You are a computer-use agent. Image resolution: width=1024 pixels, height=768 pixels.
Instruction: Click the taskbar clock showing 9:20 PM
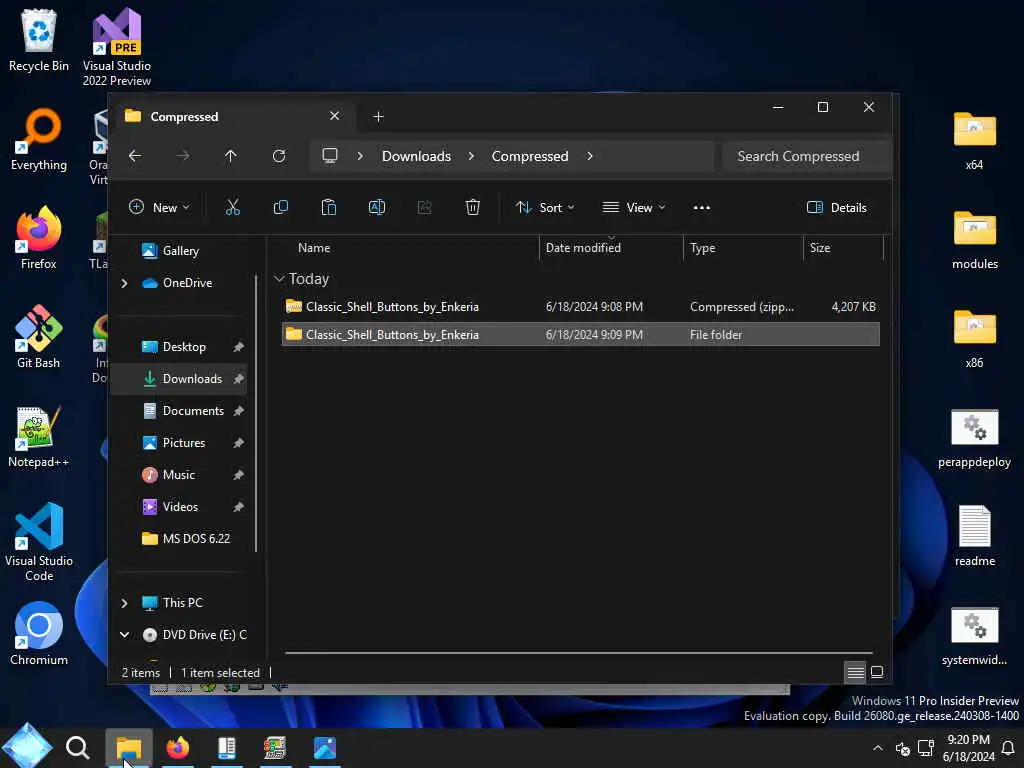coord(968,748)
